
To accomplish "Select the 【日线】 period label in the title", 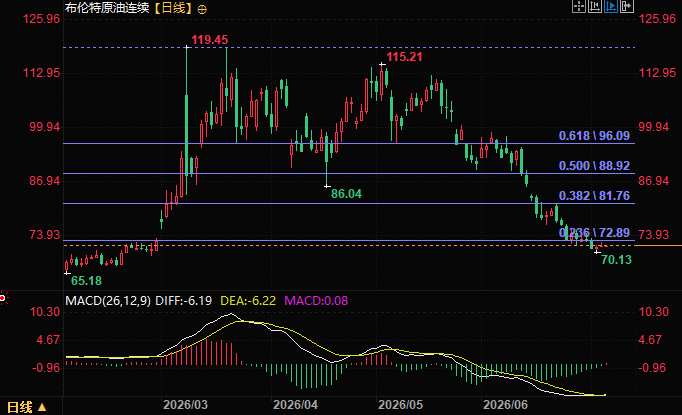I will pyautogui.click(x=174, y=8).
